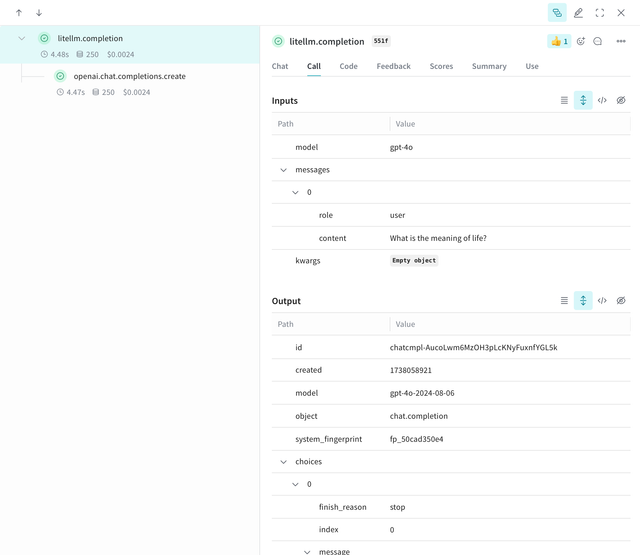Open the add emoji reaction picker
640x555 pixels.
pos(581,41)
